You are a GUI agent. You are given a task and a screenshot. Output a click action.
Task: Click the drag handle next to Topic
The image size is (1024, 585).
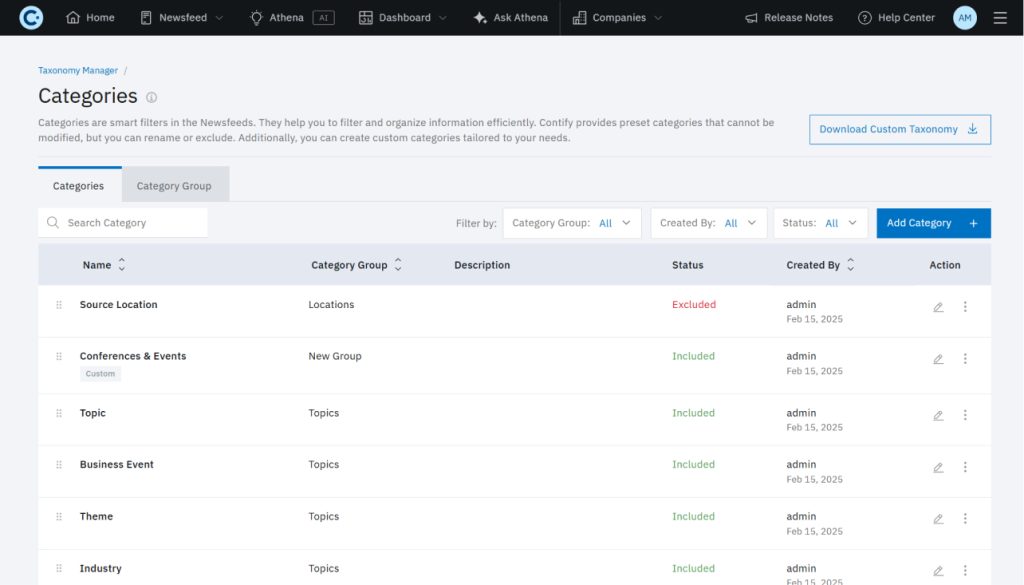pos(59,413)
